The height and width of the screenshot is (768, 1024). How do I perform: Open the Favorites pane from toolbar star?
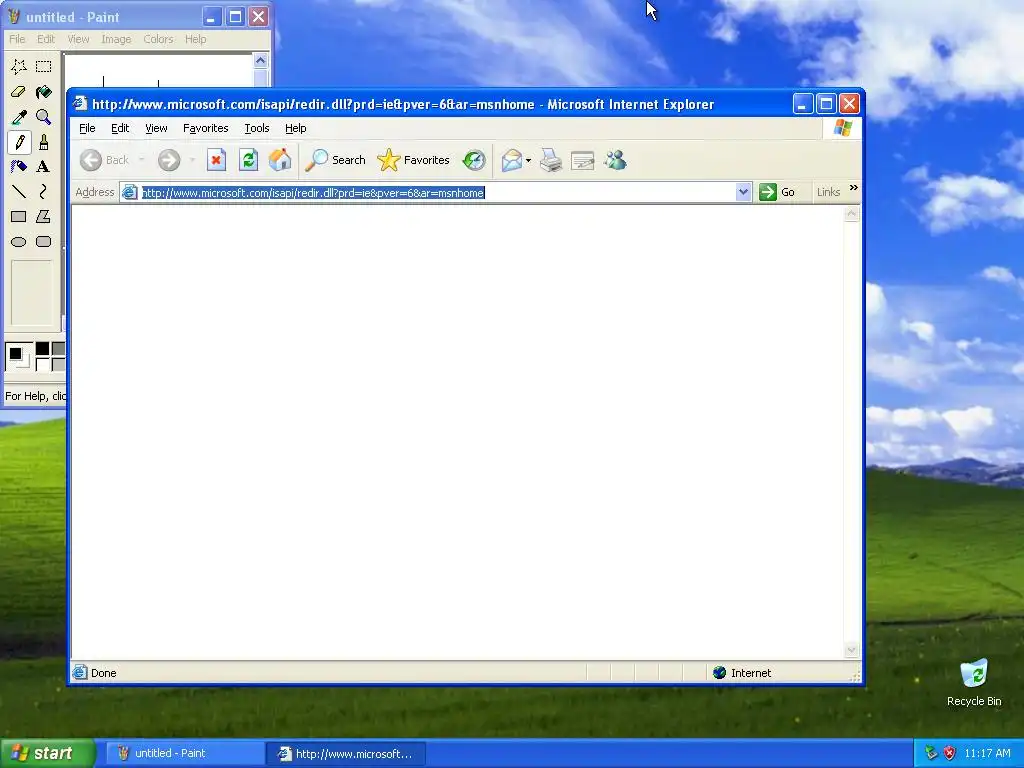tap(413, 160)
